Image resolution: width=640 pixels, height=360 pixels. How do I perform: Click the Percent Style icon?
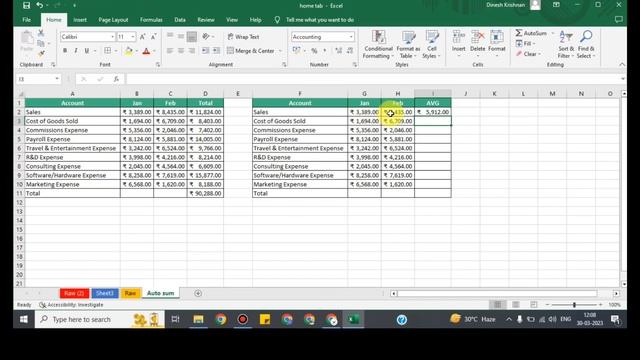pyautogui.click(x=314, y=51)
